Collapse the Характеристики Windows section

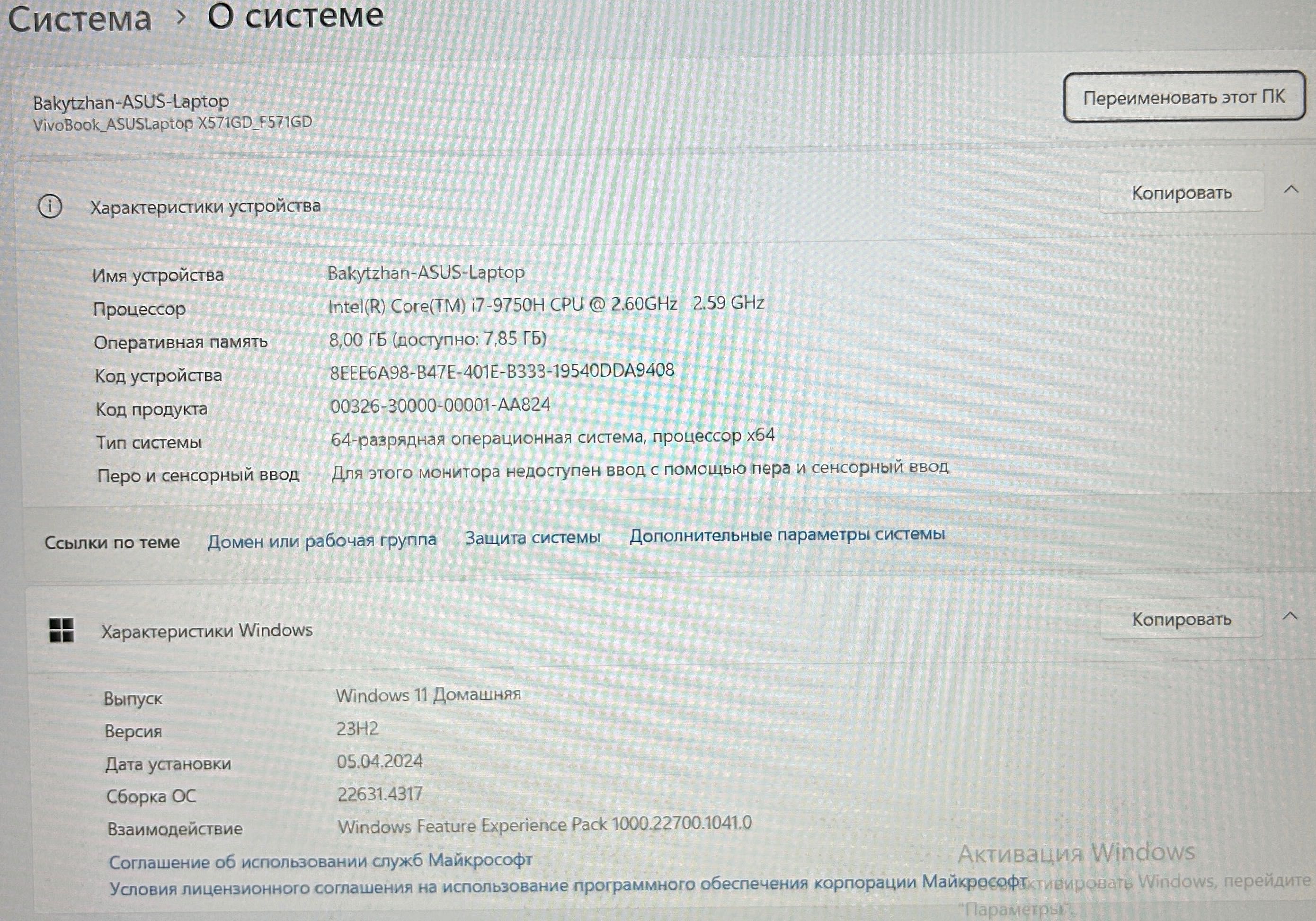click(1289, 617)
